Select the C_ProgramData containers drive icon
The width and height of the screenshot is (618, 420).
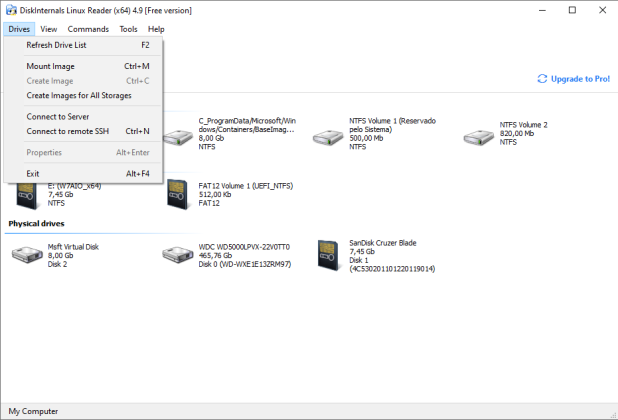click(178, 137)
